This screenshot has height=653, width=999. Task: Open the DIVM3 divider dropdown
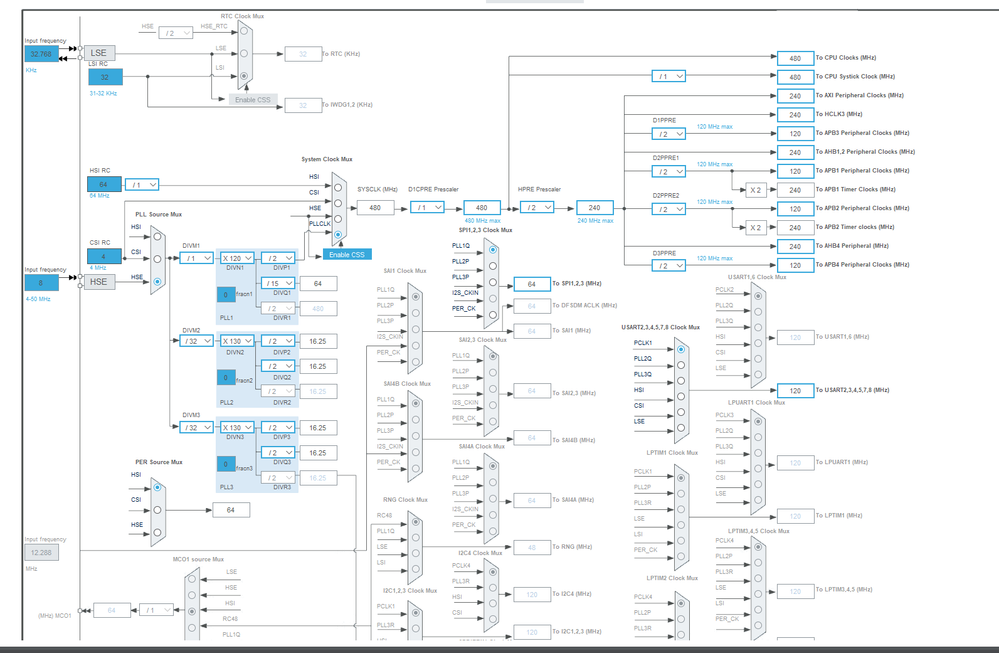196,427
